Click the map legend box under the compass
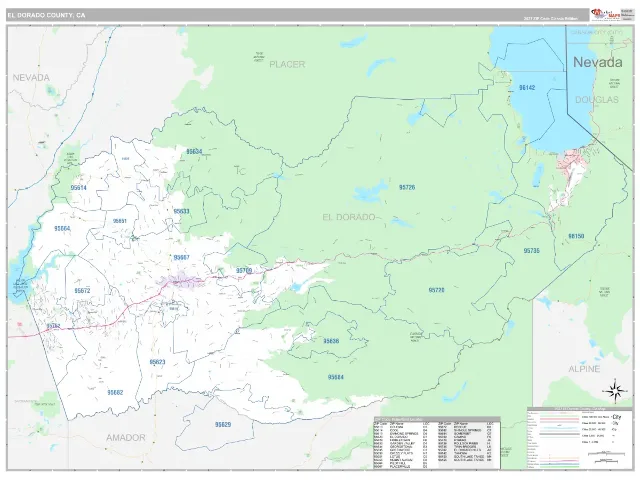This screenshot has width=640, height=480. (x=579, y=438)
